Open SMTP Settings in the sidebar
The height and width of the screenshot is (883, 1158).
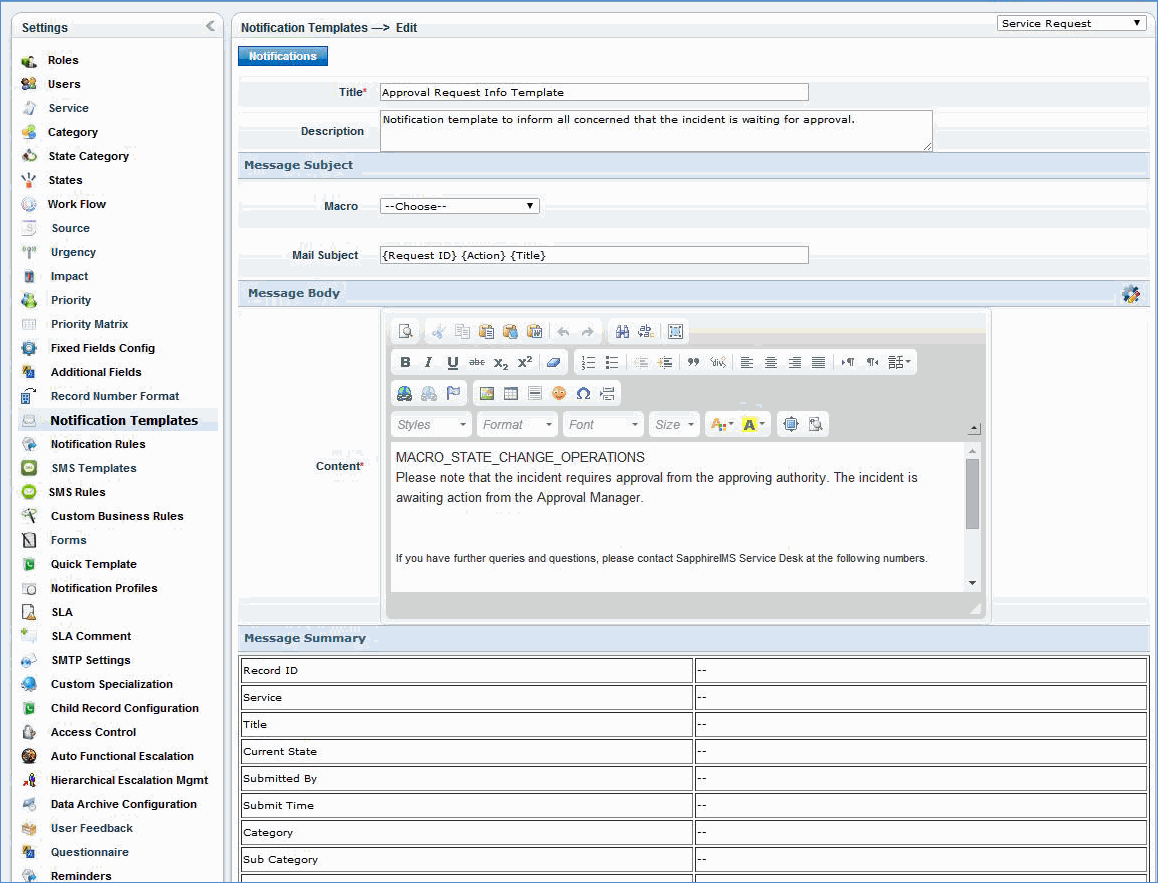click(90, 660)
